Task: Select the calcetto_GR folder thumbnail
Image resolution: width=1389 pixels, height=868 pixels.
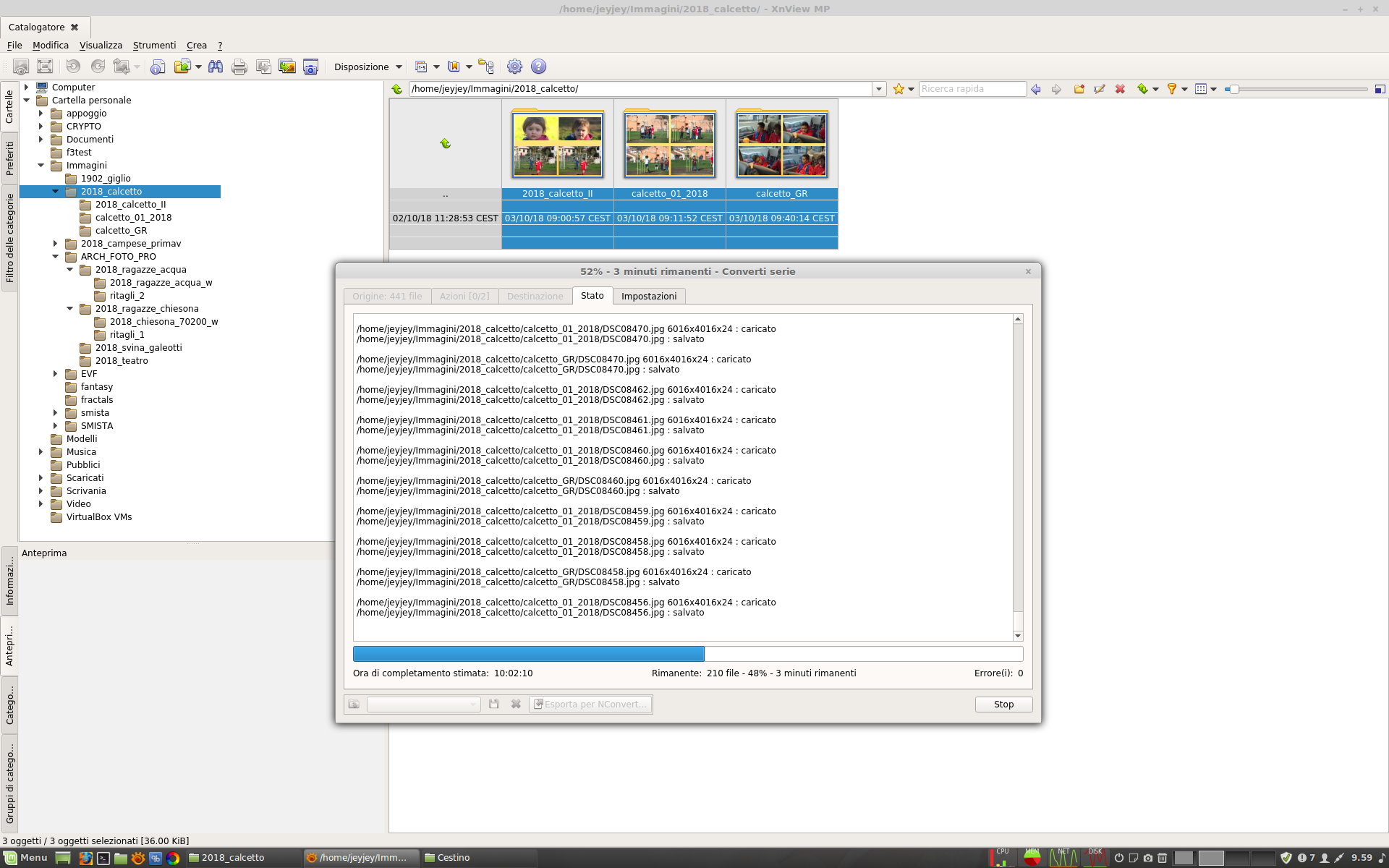Action: (x=781, y=145)
